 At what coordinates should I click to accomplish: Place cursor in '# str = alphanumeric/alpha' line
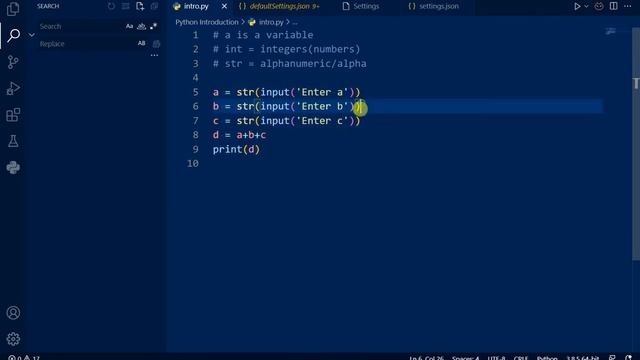pos(289,63)
